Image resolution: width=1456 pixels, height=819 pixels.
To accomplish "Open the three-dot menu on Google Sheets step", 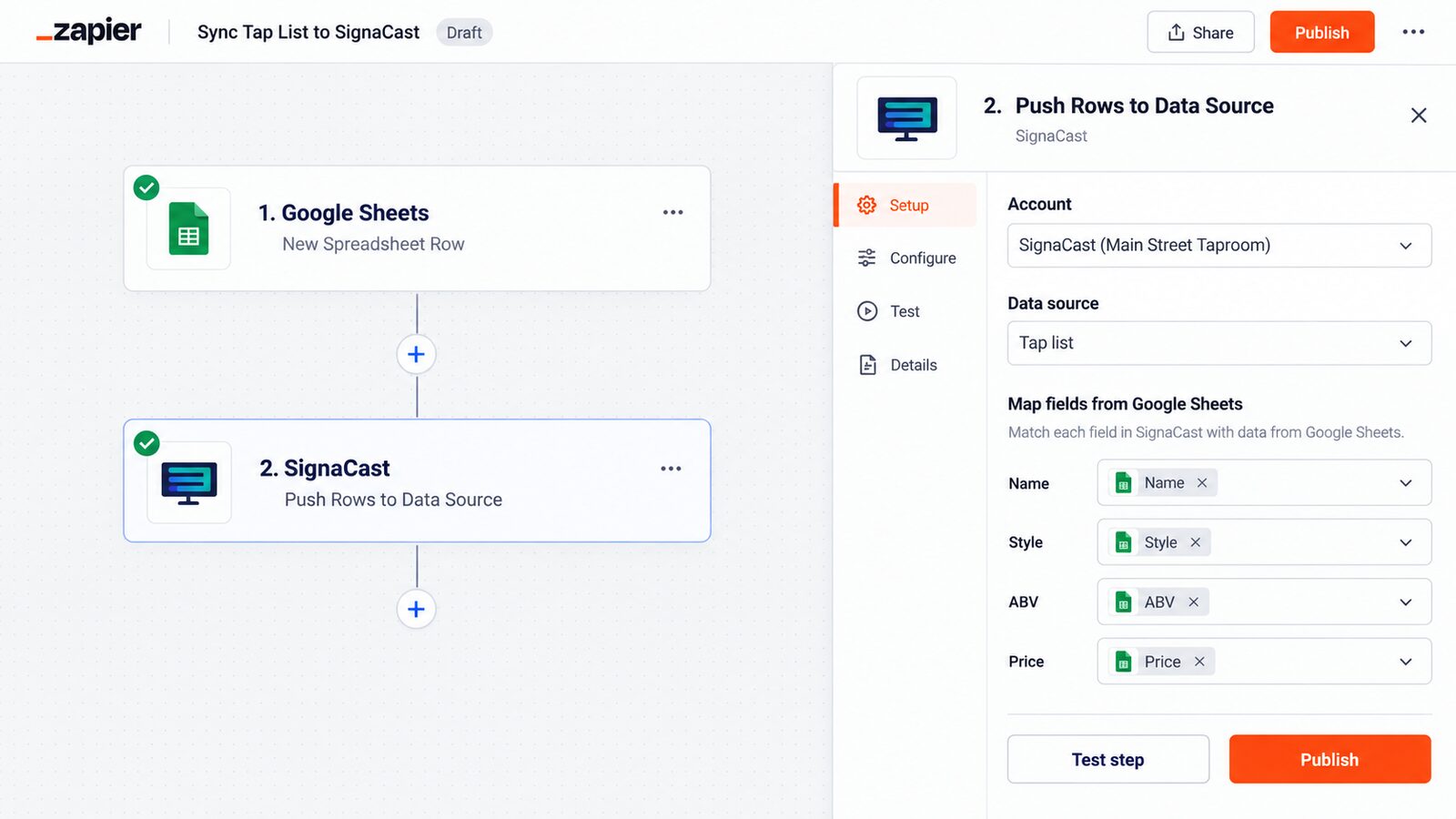I will (x=672, y=212).
